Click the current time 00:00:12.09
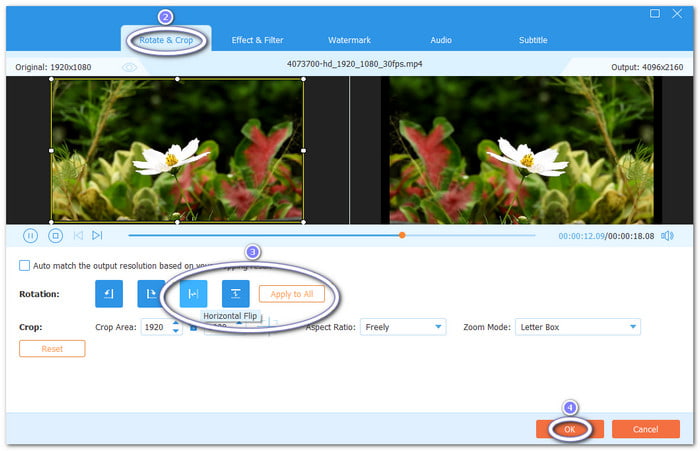700x451 pixels. [x=581, y=236]
